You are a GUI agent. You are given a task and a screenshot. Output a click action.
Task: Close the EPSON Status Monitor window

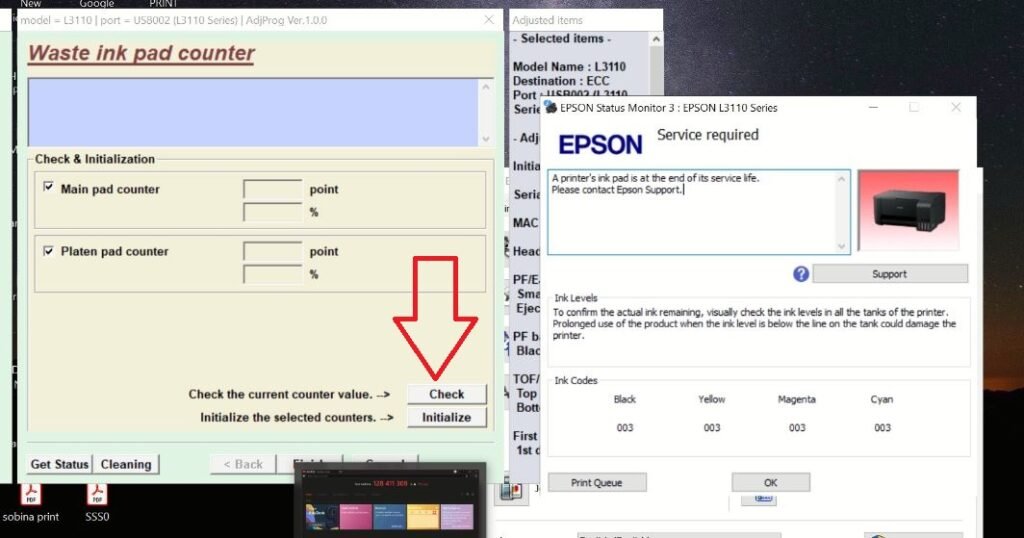coord(956,107)
